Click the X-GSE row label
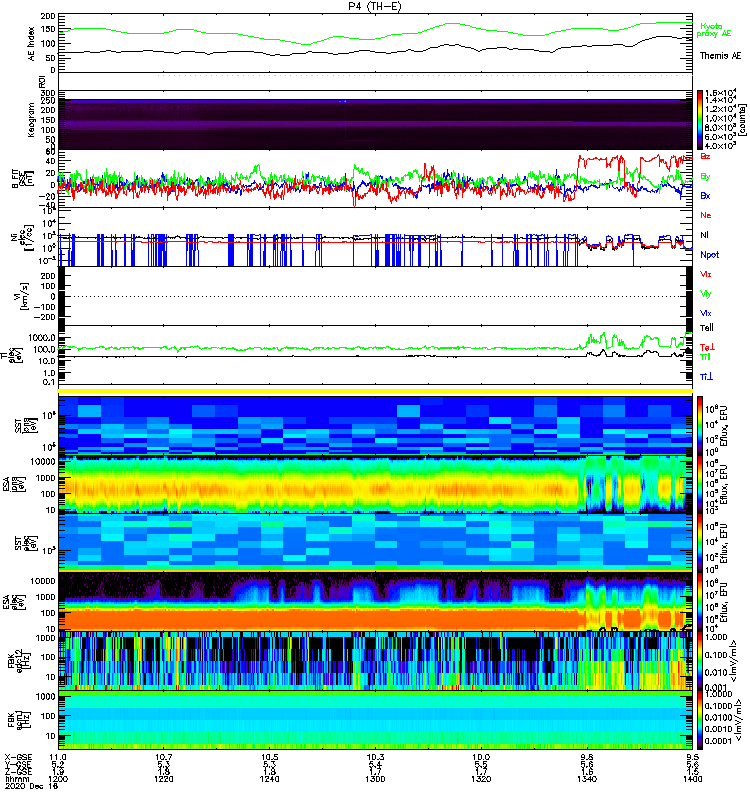The width and height of the screenshot is (750, 800). [18, 757]
